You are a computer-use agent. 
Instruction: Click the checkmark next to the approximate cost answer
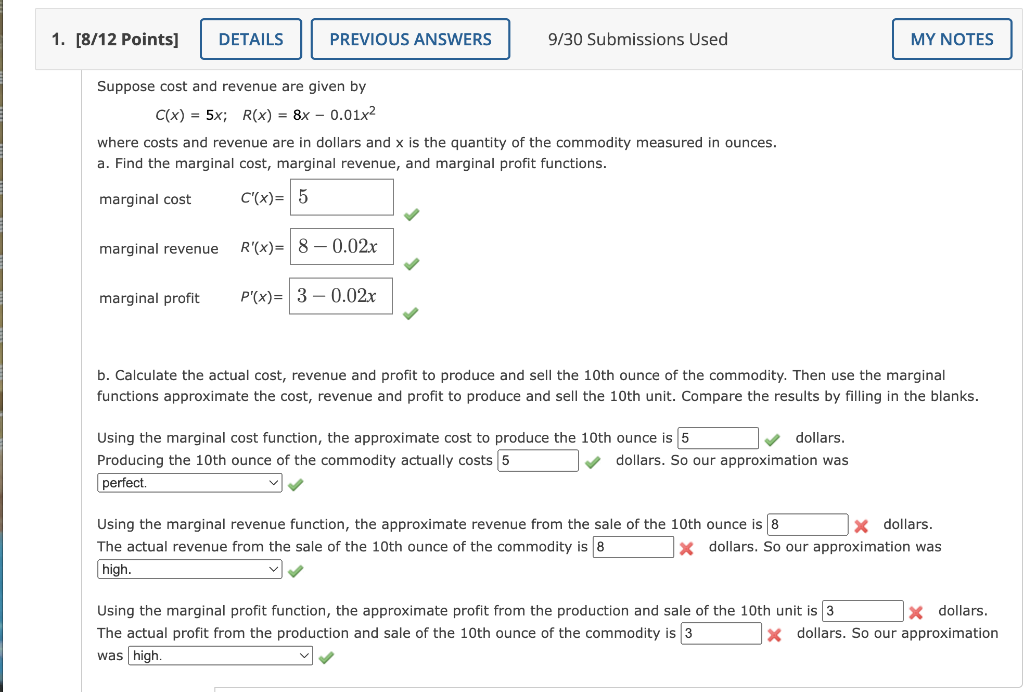(x=771, y=437)
